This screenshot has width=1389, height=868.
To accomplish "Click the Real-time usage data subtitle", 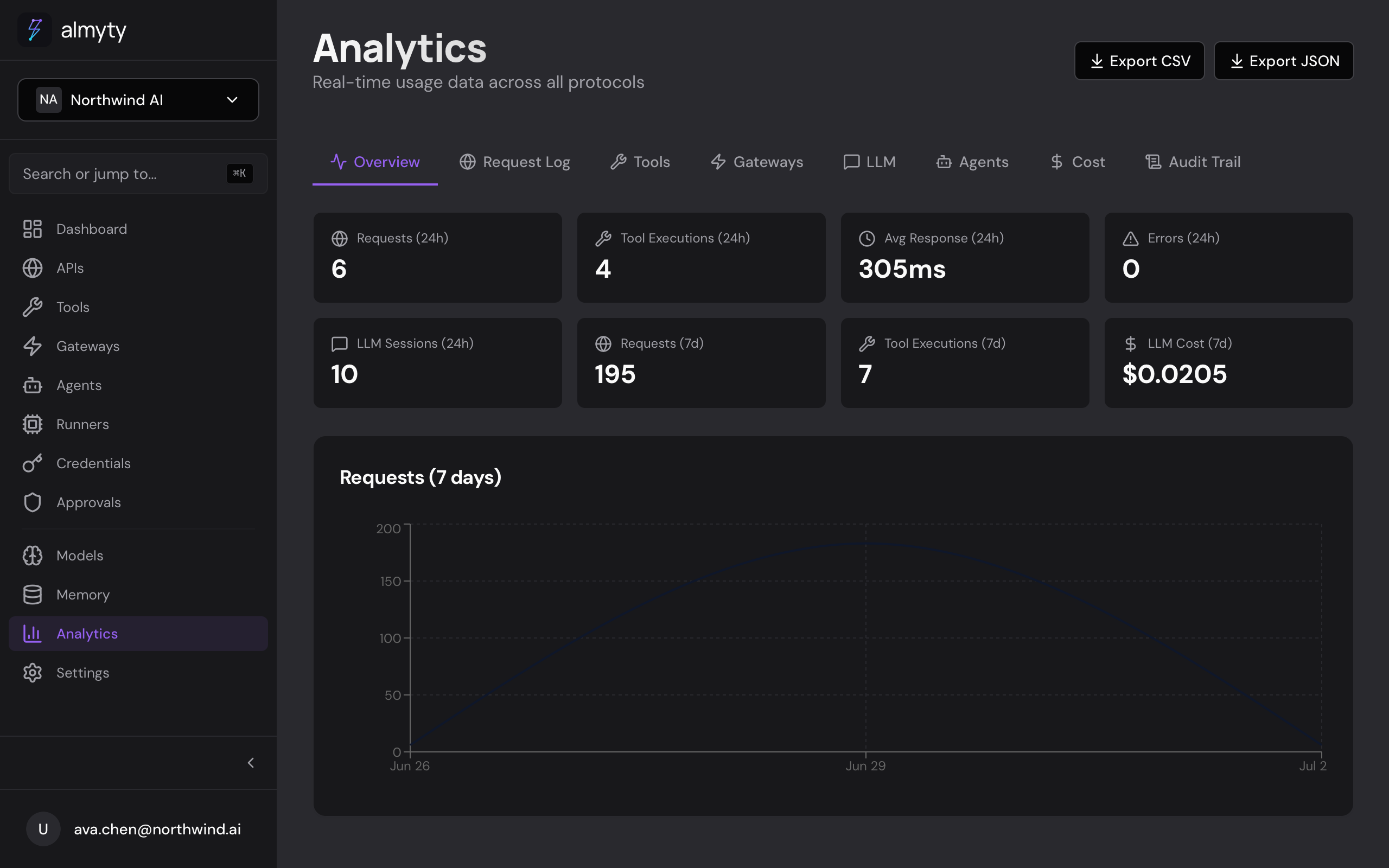I will [478, 82].
